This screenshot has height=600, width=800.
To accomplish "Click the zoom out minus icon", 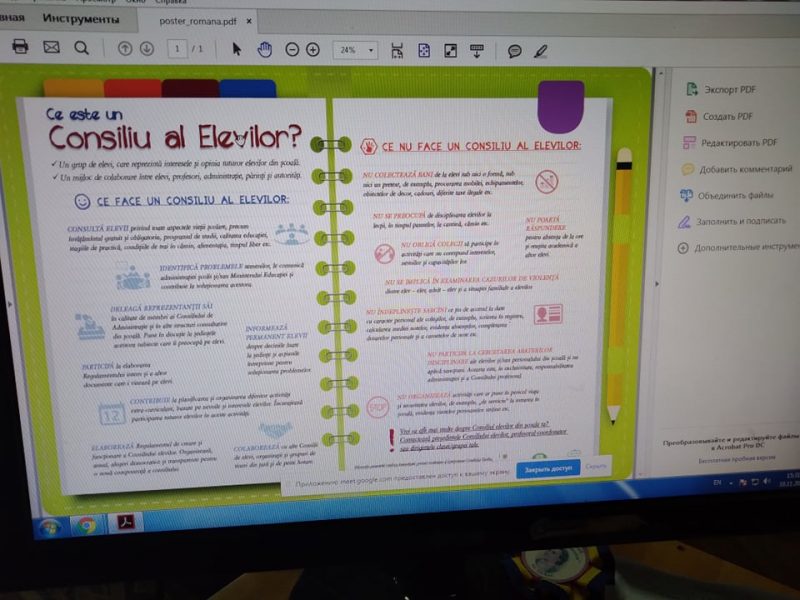I will (292, 50).
